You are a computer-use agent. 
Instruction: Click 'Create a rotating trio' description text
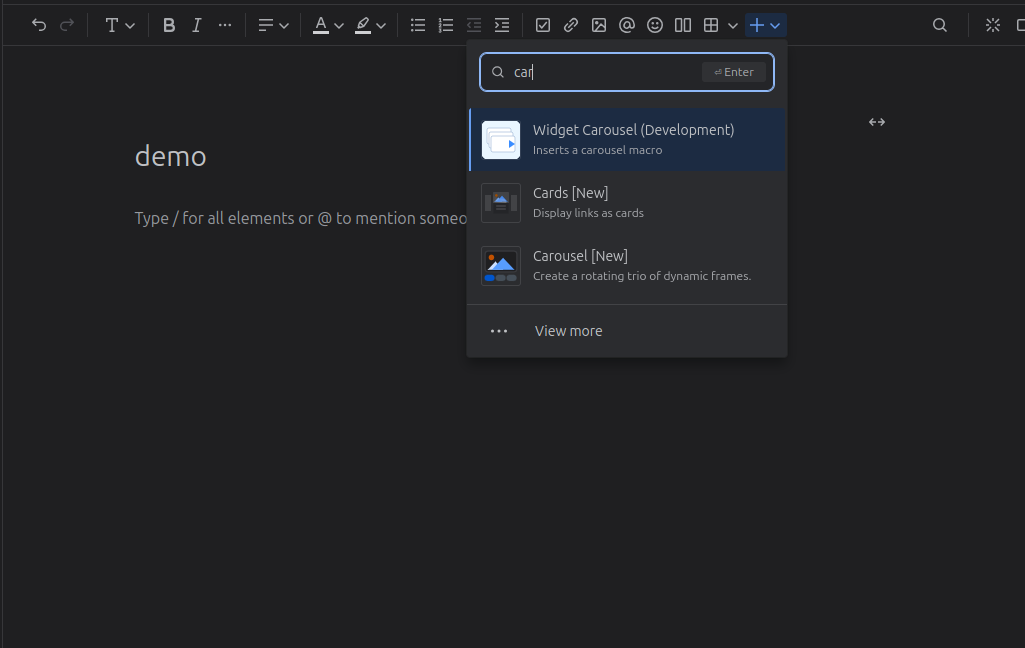642,276
